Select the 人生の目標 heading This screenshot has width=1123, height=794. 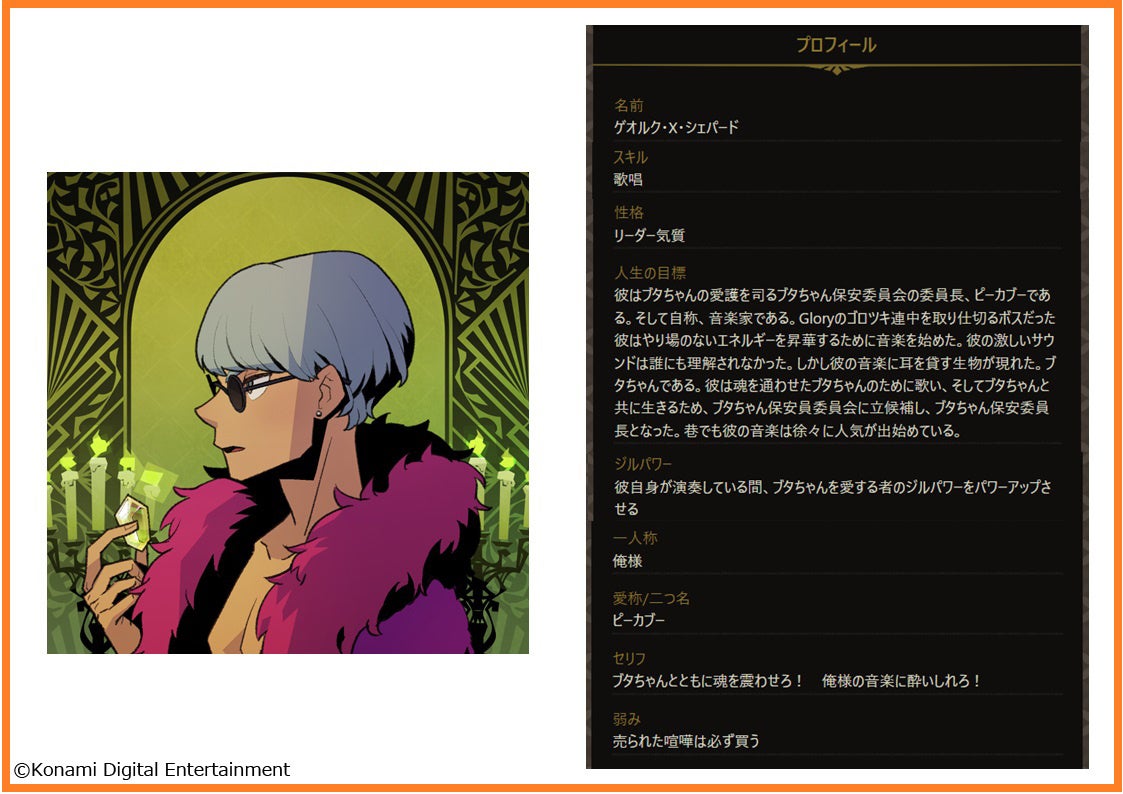(x=650, y=273)
